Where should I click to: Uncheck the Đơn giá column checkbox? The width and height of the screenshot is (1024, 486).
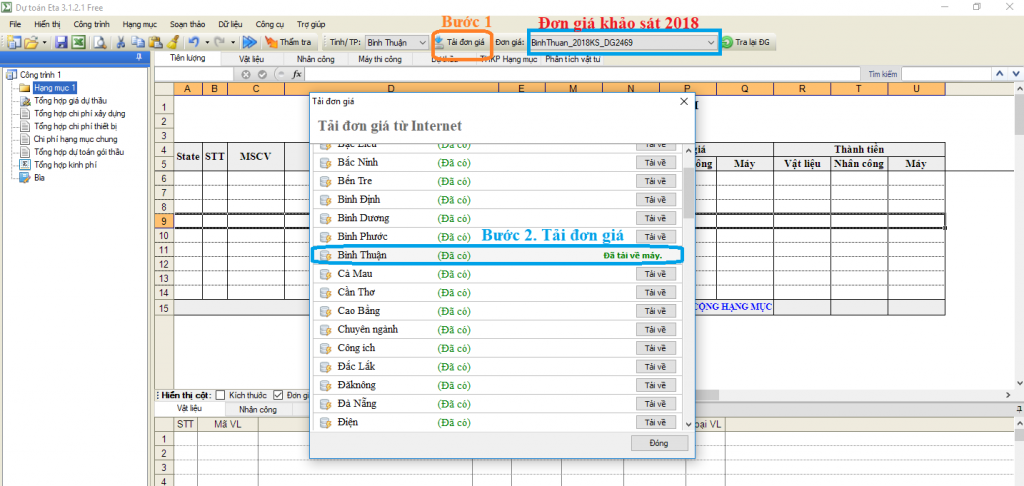pyautogui.click(x=278, y=394)
